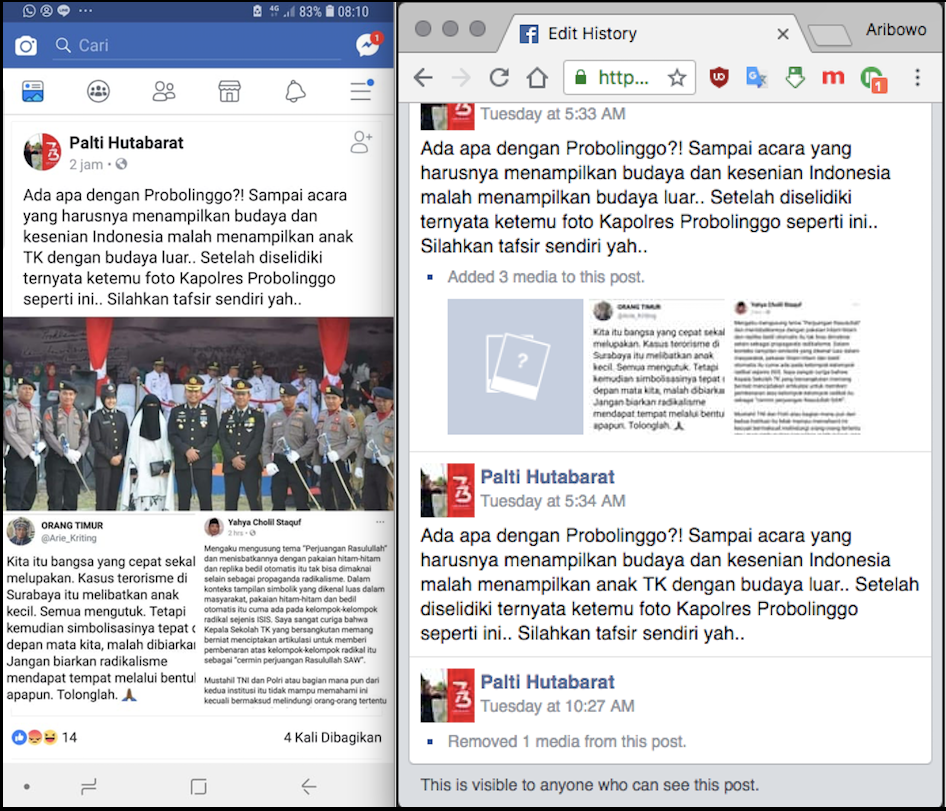Bookmark this page with star icon

(677, 77)
